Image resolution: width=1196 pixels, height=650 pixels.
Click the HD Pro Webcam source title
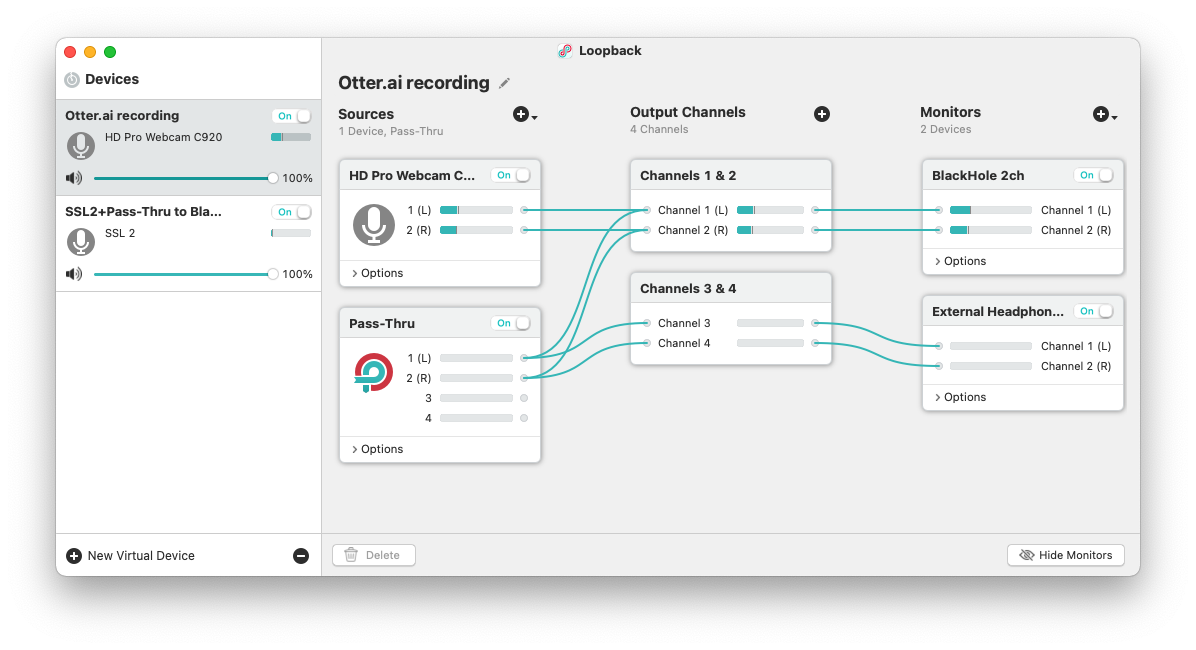tap(412, 175)
